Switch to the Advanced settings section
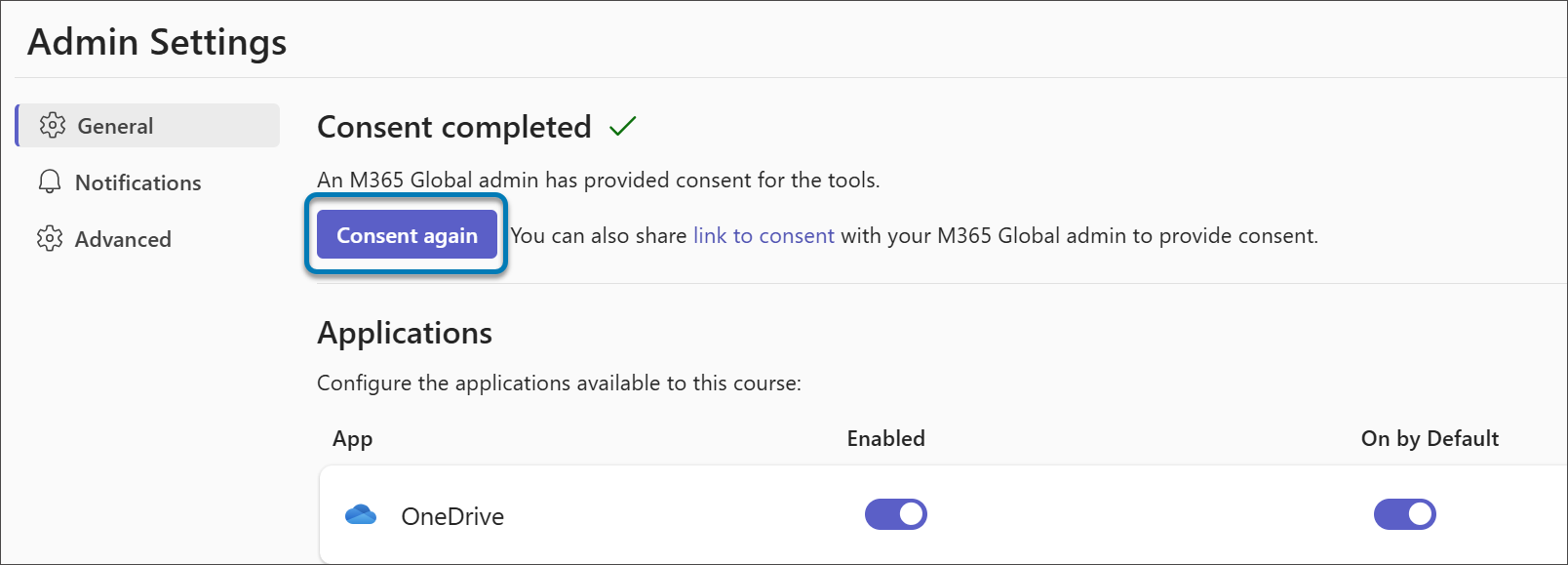Viewport: 1568px width, 565px height. (124, 239)
